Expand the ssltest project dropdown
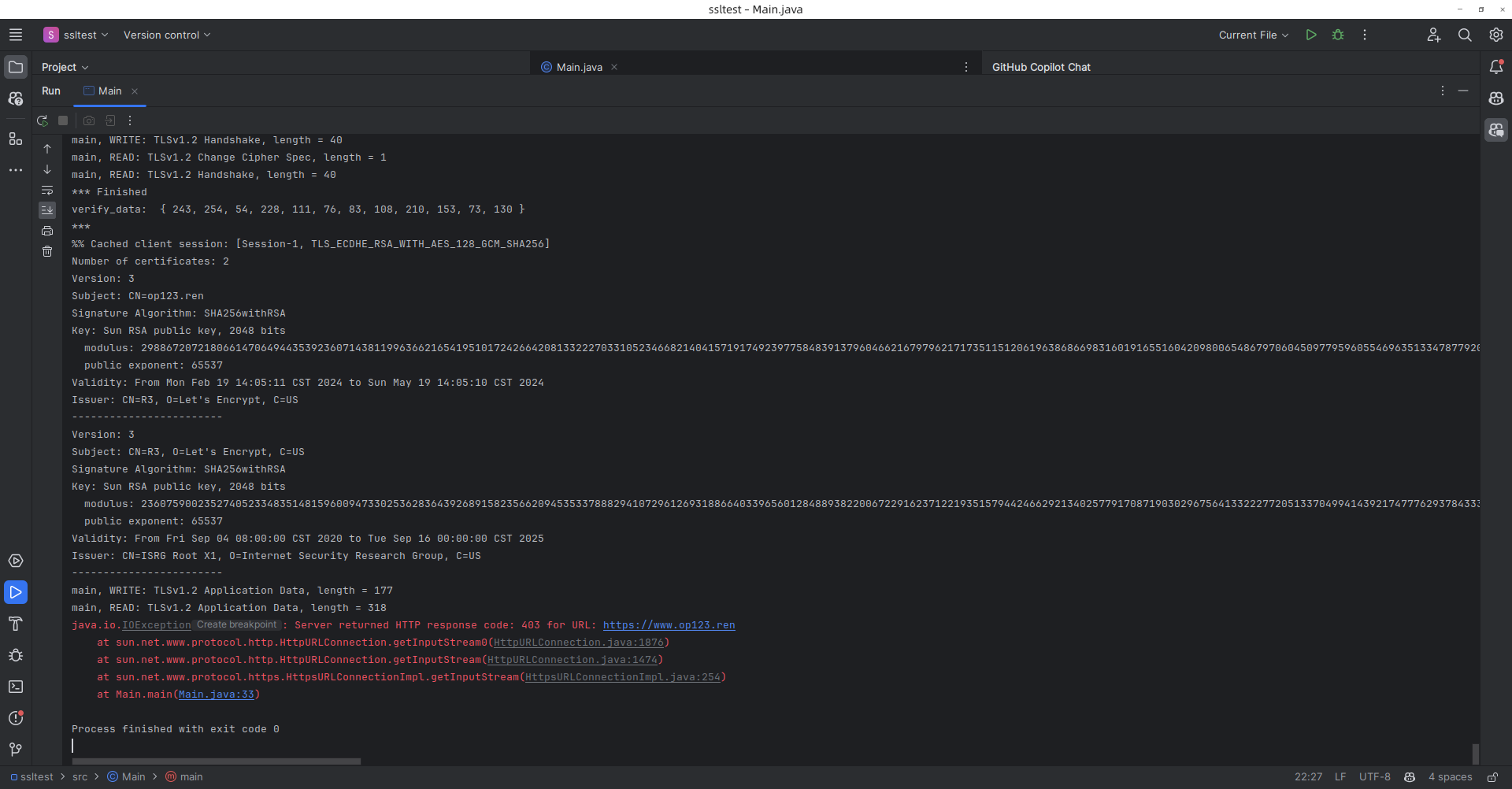1512x789 pixels. point(76,35)
